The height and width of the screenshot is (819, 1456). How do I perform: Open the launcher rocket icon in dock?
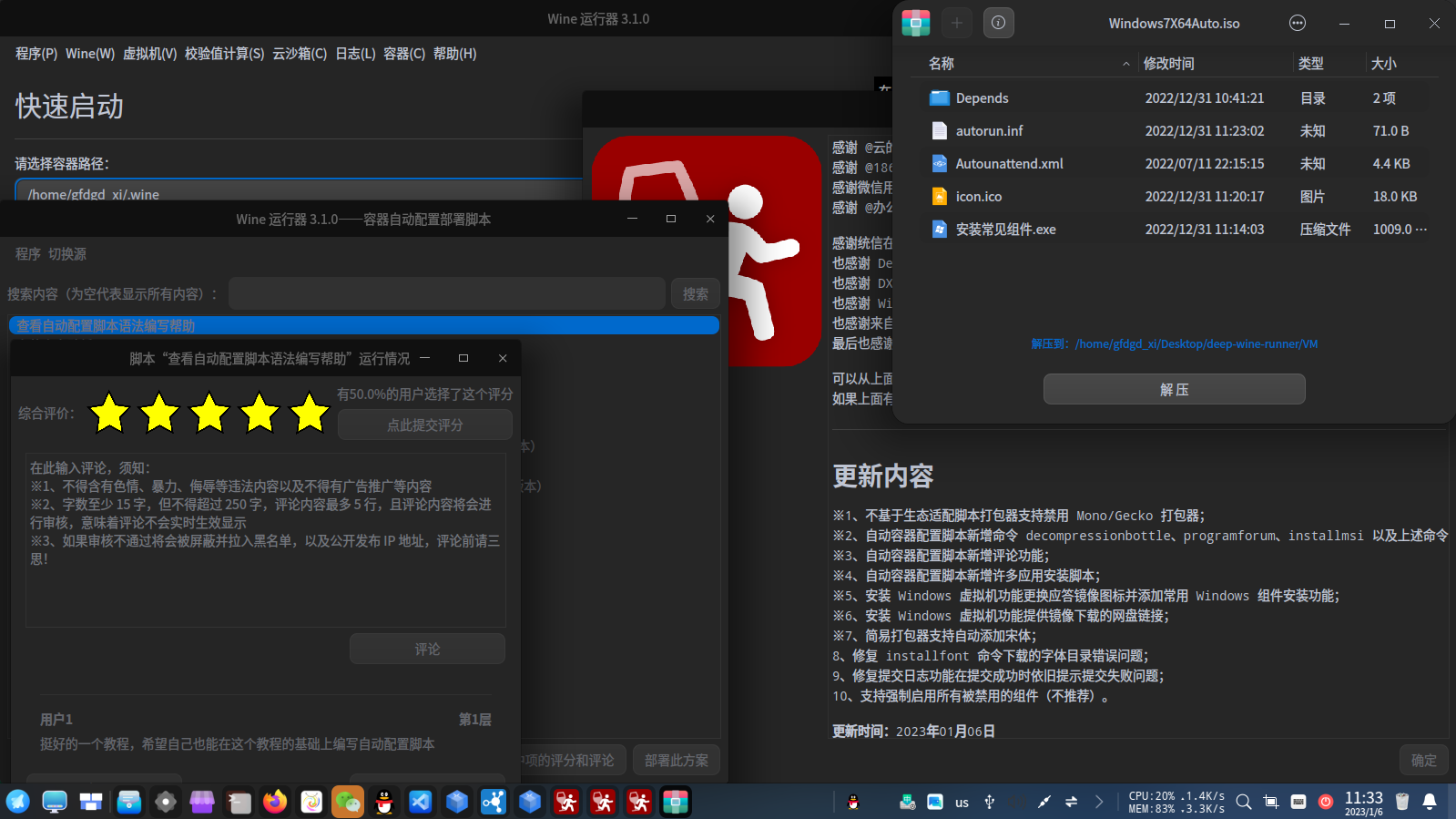[18, 802]
